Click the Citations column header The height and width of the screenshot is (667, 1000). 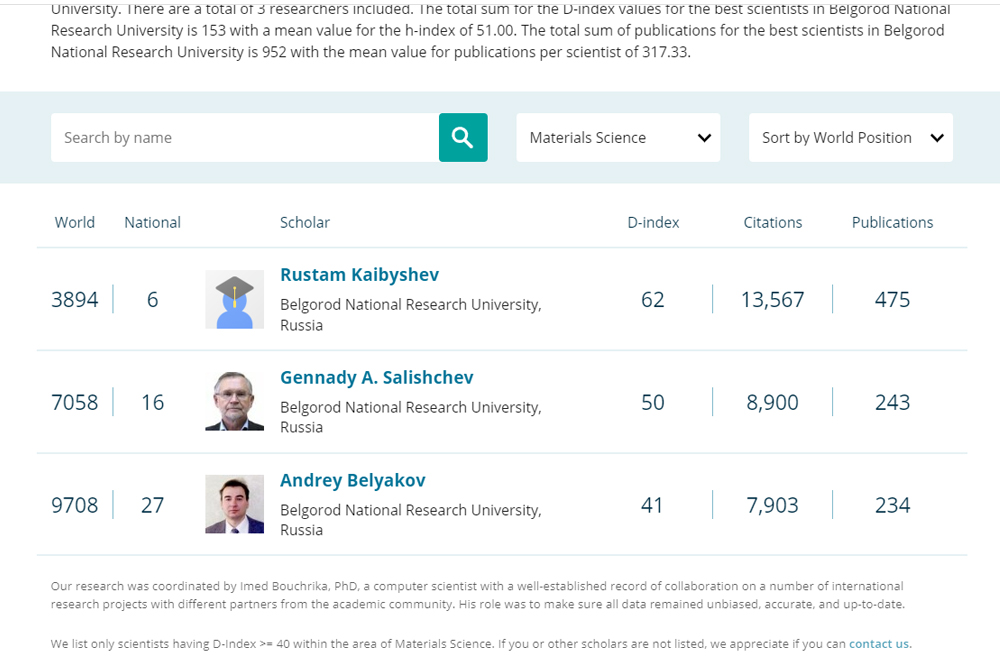pyautogui.click(x=772, y=222)
